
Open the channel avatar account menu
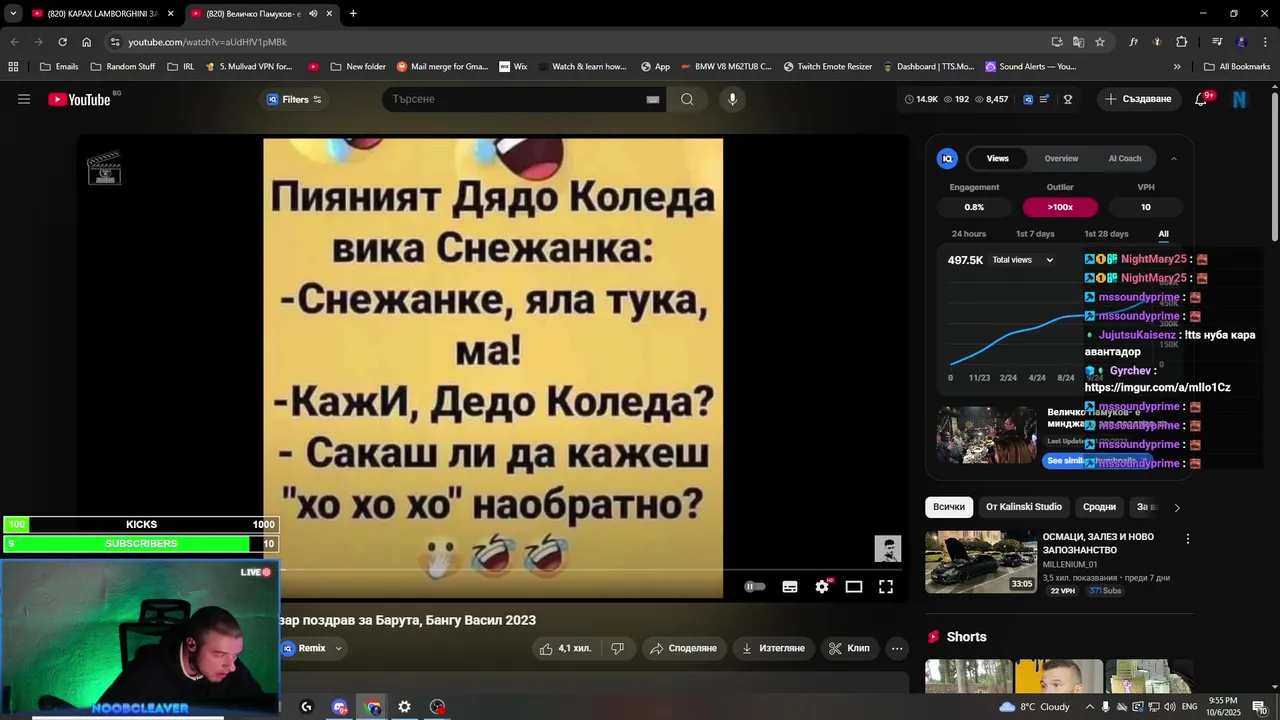[1240, 99]
